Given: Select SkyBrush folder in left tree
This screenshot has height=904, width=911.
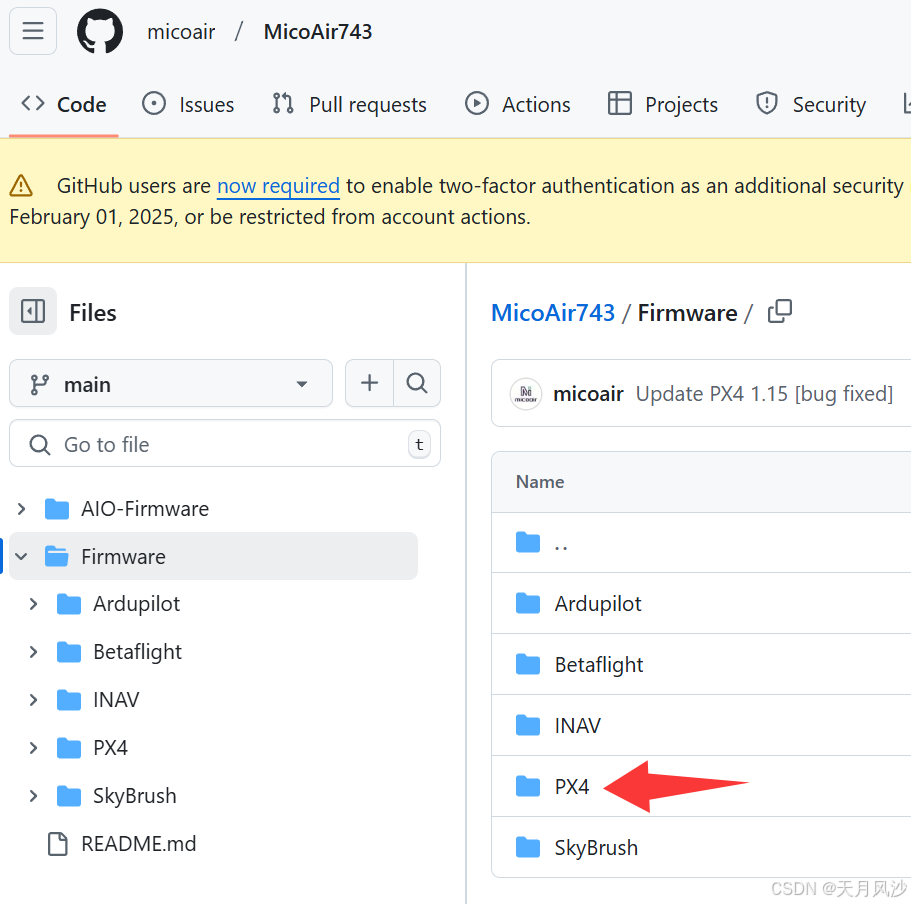Looking at the screenshot, I should 135,795.
